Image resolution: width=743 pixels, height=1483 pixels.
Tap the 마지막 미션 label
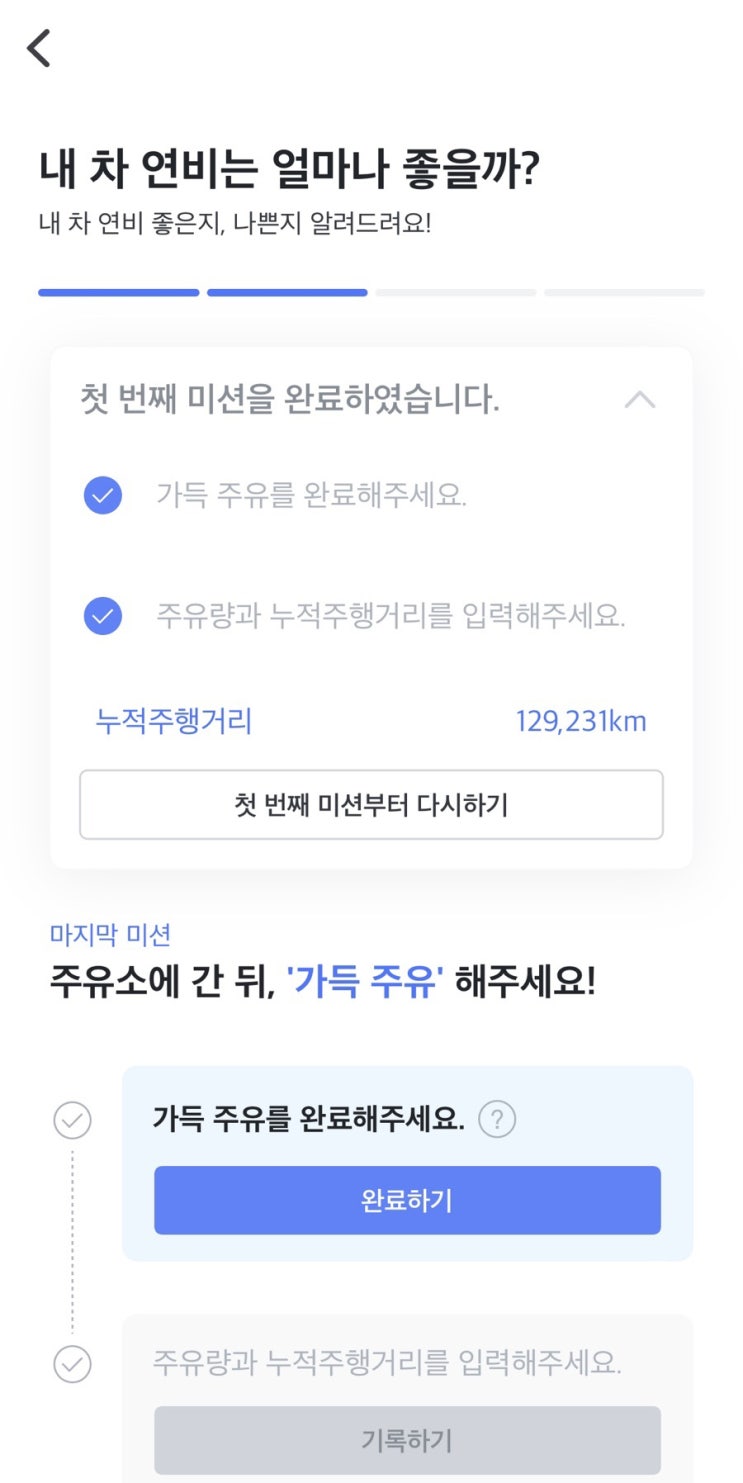point(110,935)
